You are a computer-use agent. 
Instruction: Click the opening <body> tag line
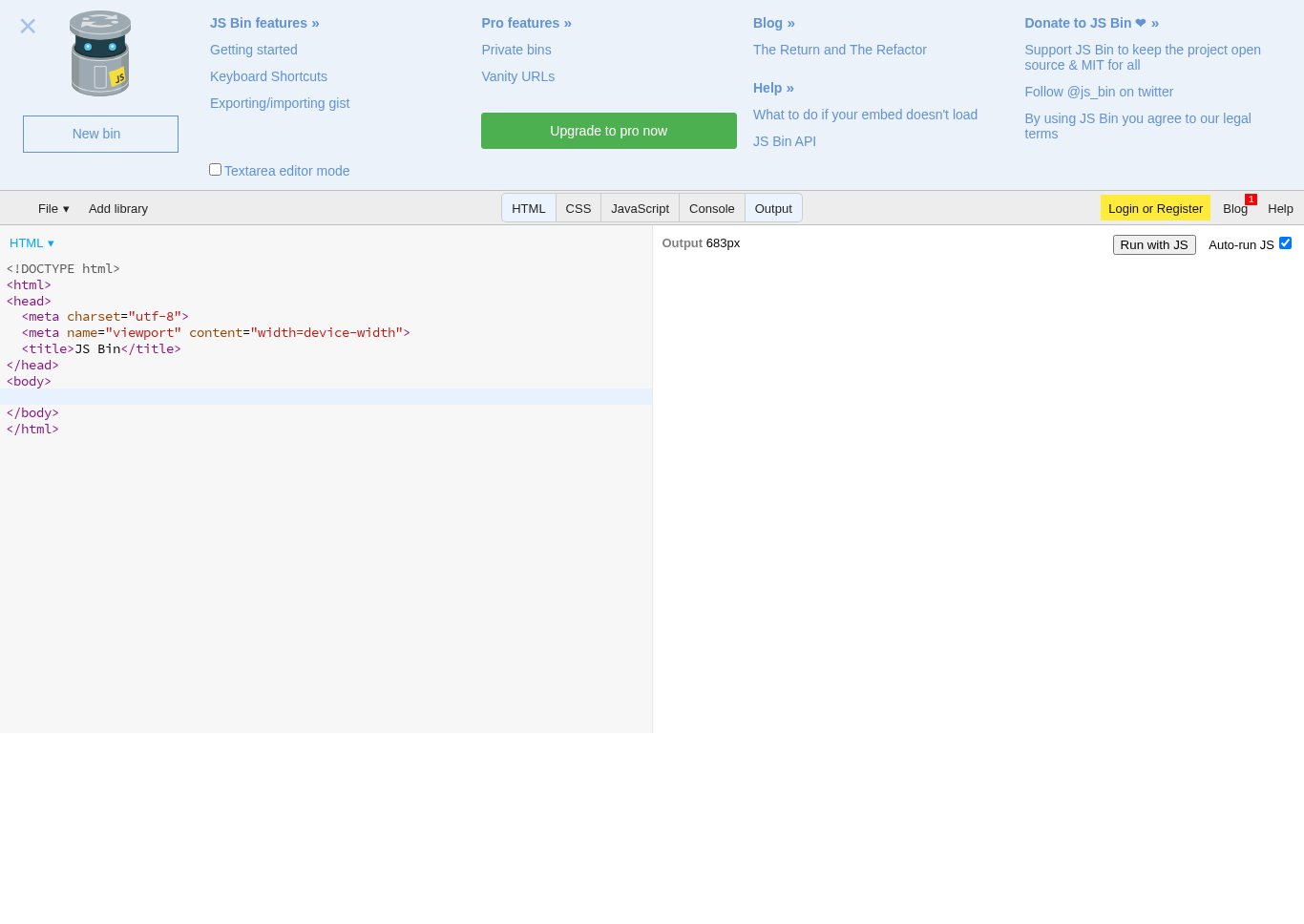[x=29, y=382]
